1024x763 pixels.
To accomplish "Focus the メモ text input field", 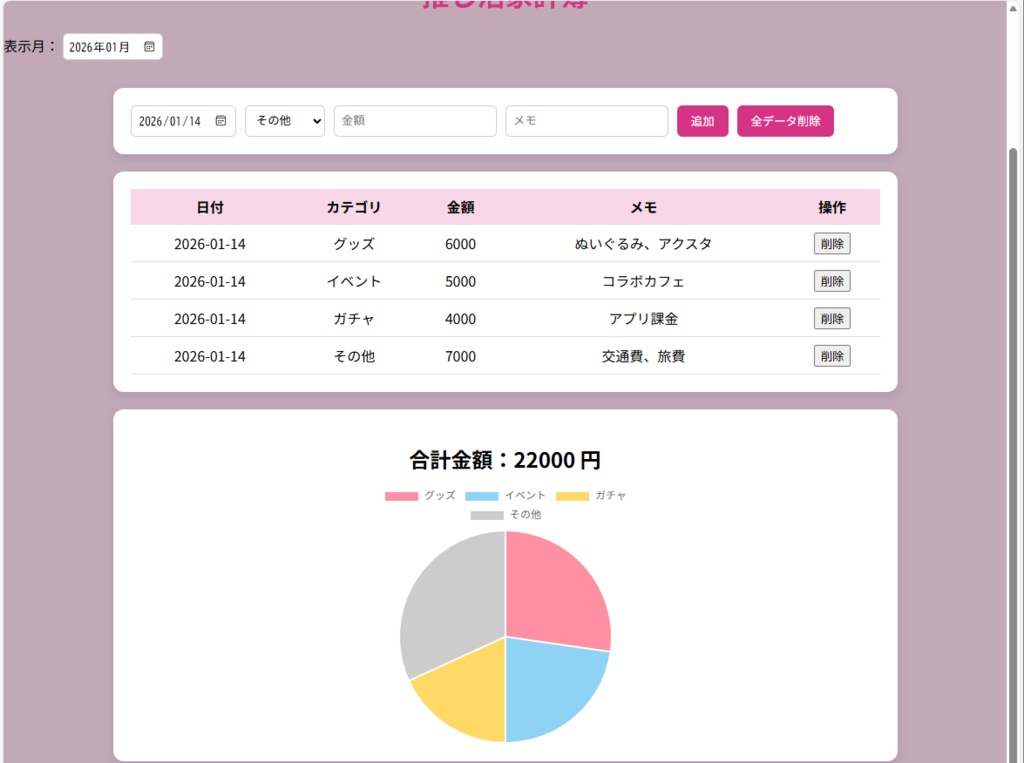I will click(x=586, y=120).
